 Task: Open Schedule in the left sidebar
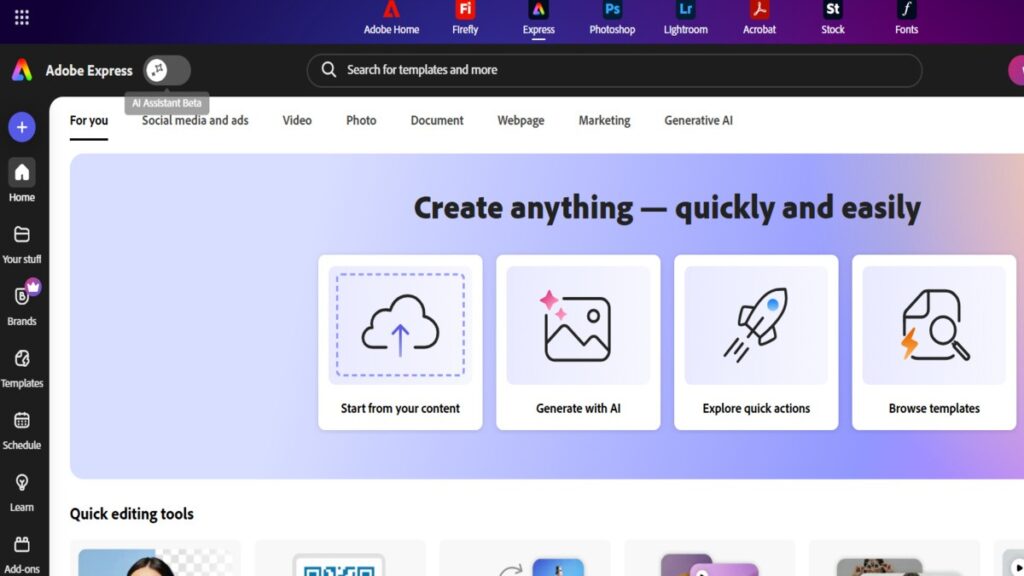(x=21, y=427)
